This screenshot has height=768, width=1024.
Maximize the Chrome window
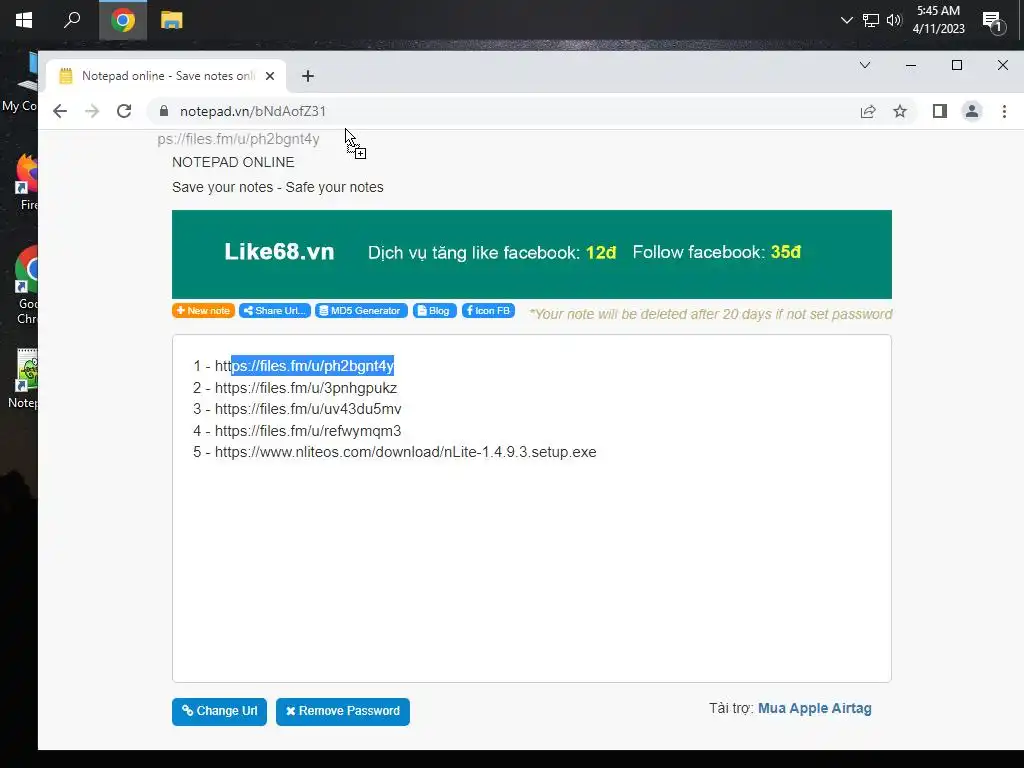pos(957,65)
